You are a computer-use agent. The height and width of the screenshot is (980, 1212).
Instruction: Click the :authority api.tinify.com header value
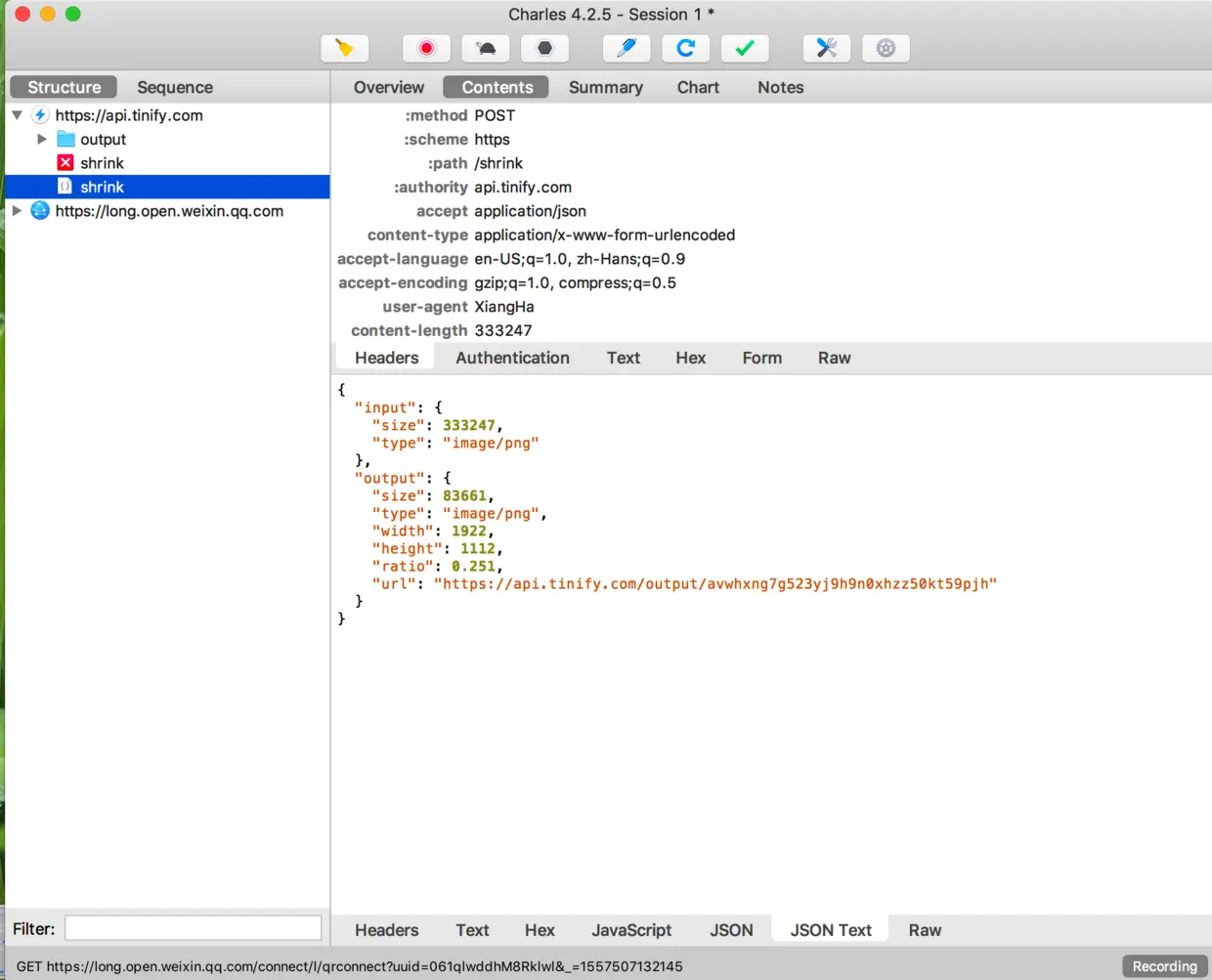click(x=523, y=187)
